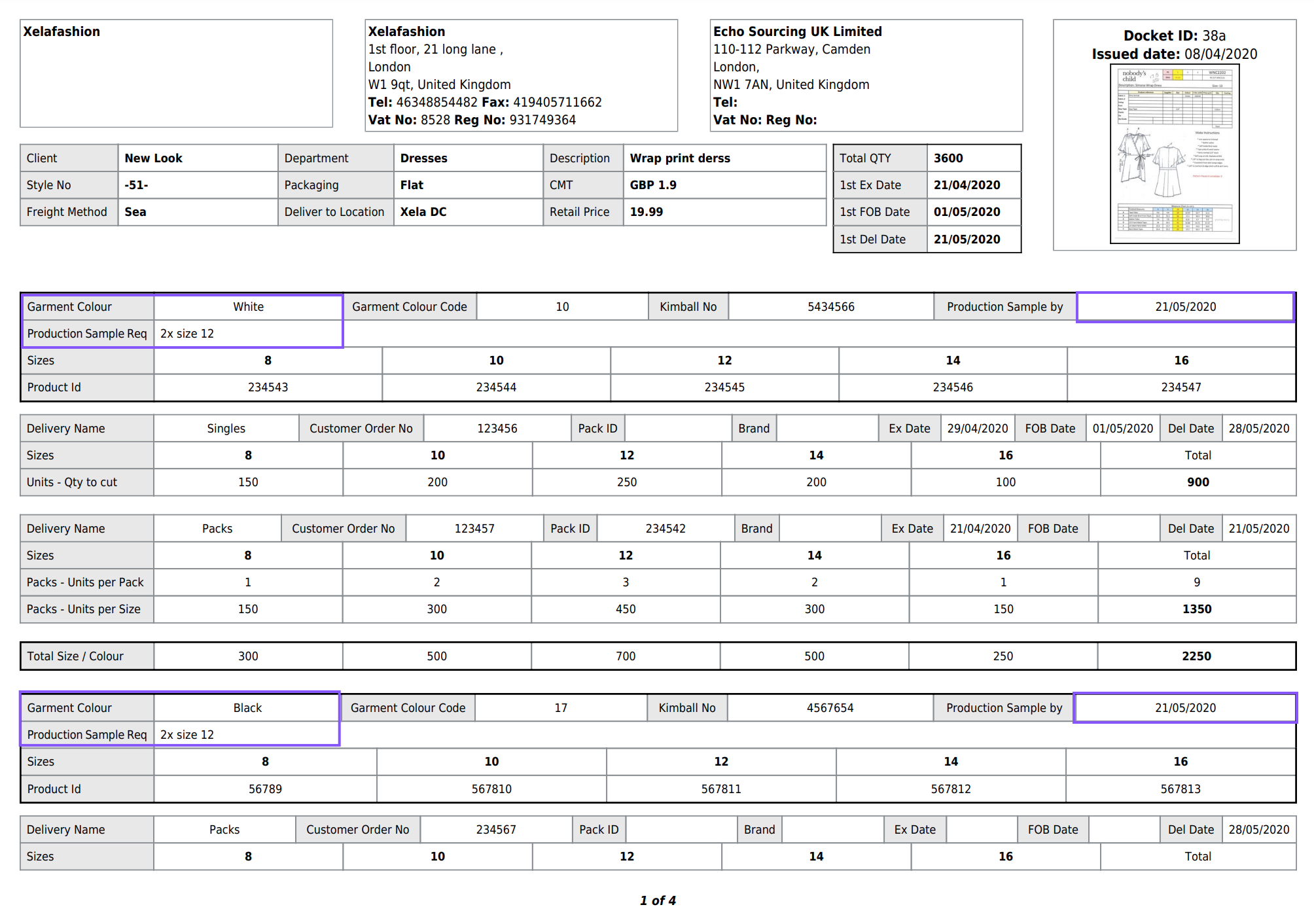Click the Singles delivery name cell
1314x924 pixels.
tap(226, 429)
